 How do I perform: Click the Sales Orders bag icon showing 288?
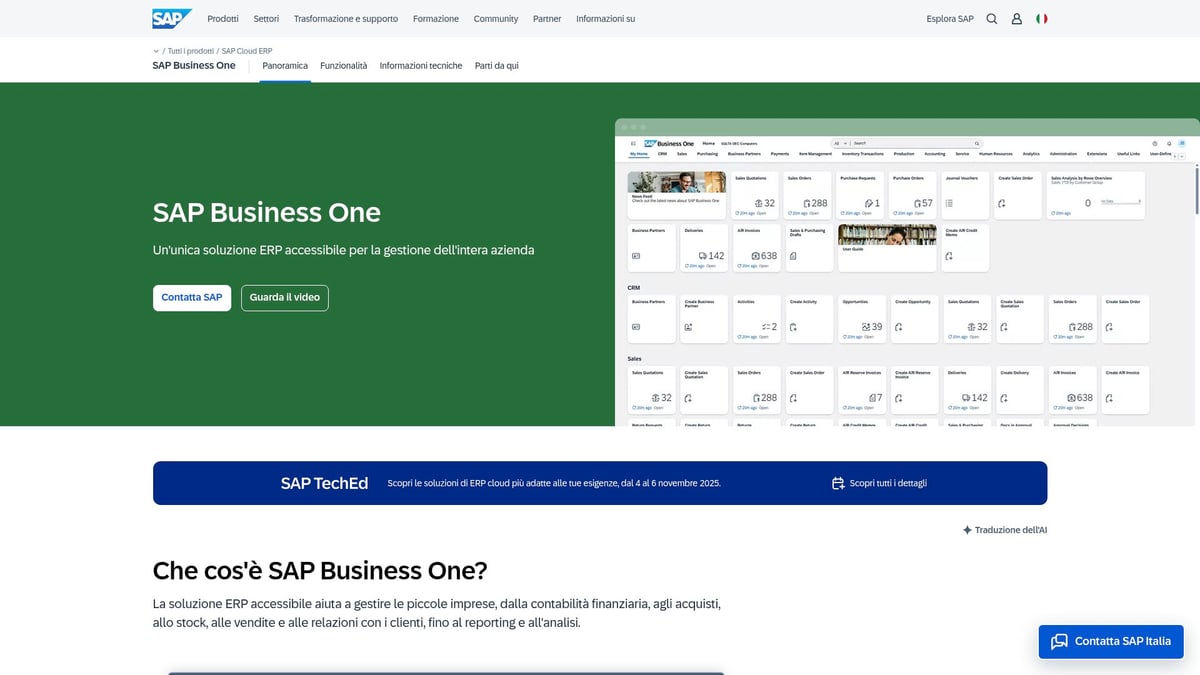pos(806,203)
